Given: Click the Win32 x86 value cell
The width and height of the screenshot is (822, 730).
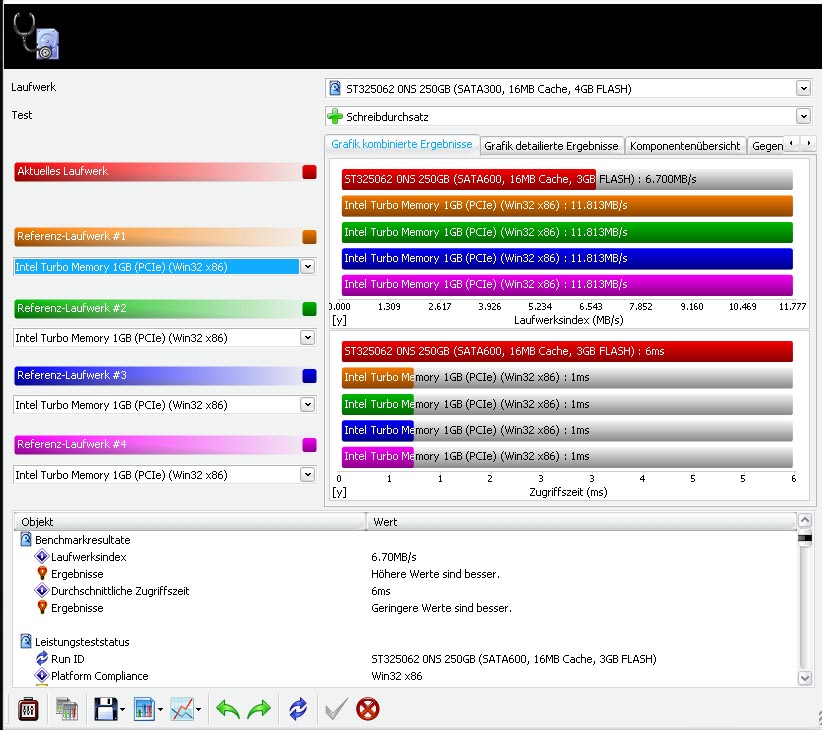Looking at the screenshot, I should (396, 675).
